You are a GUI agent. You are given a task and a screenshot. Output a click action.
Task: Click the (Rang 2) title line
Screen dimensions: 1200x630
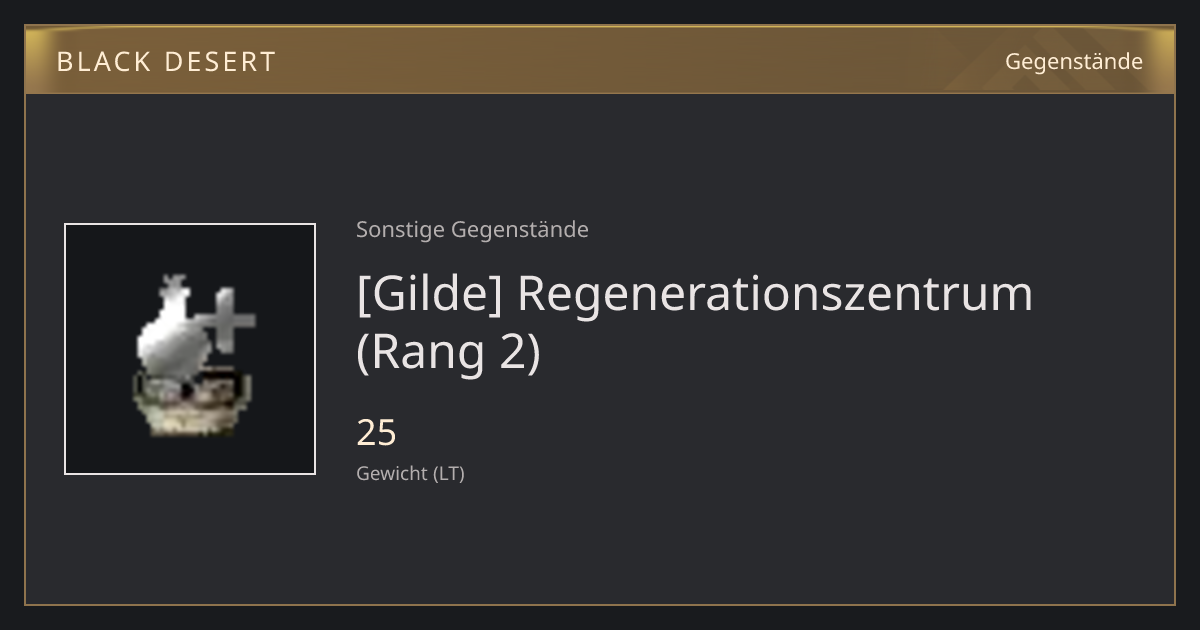448,354
